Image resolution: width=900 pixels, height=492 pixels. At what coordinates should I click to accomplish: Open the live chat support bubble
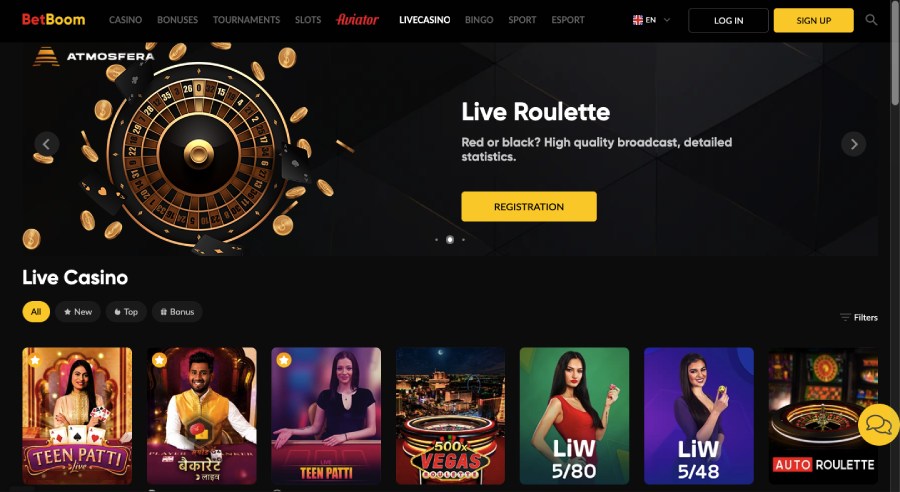point(879,425)
